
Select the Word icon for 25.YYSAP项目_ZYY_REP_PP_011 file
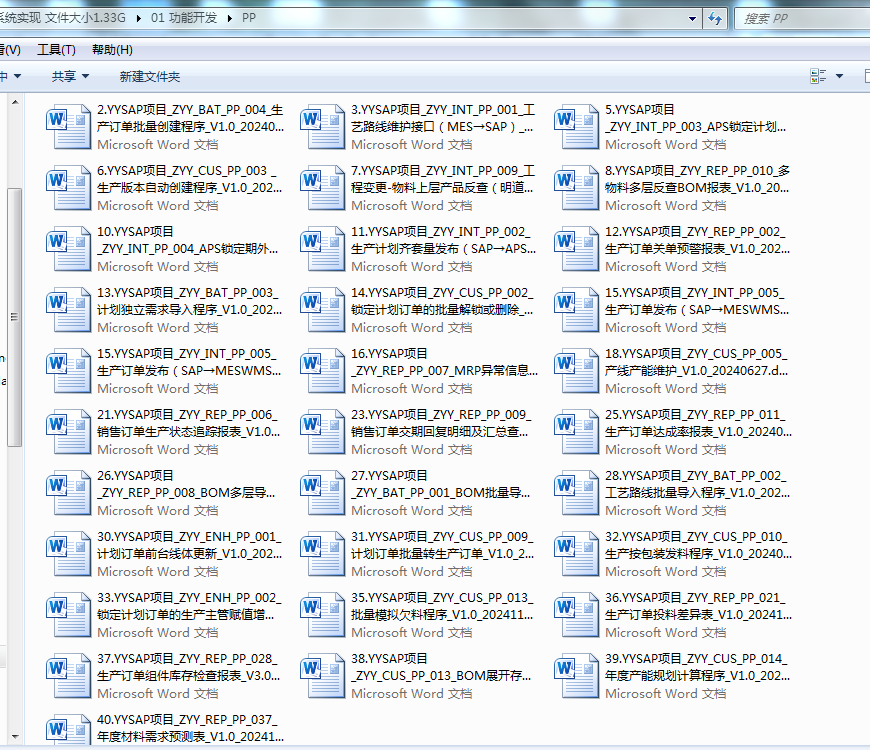[577, 431]
